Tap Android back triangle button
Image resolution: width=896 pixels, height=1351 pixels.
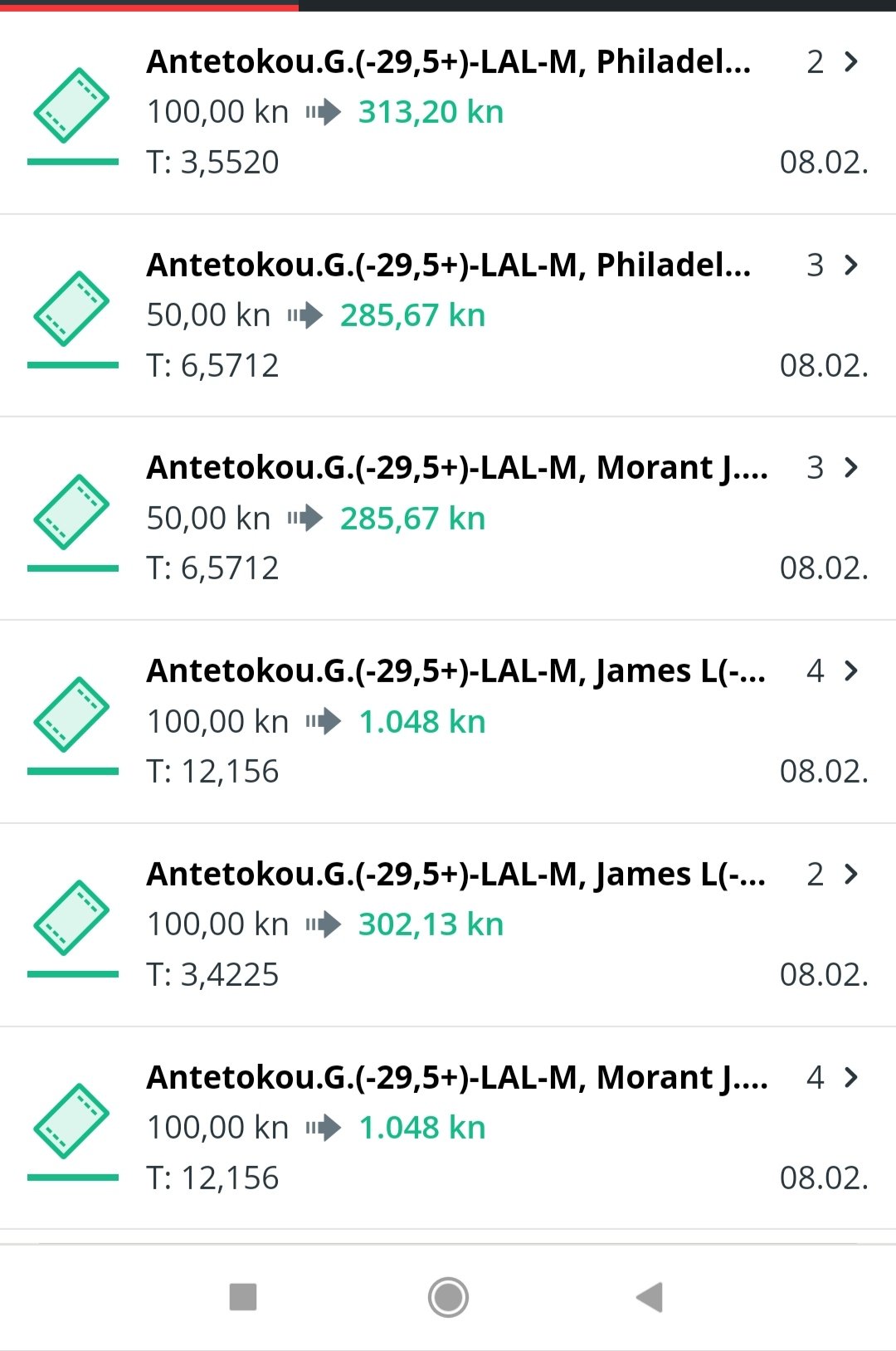[x=650, y=1297]
